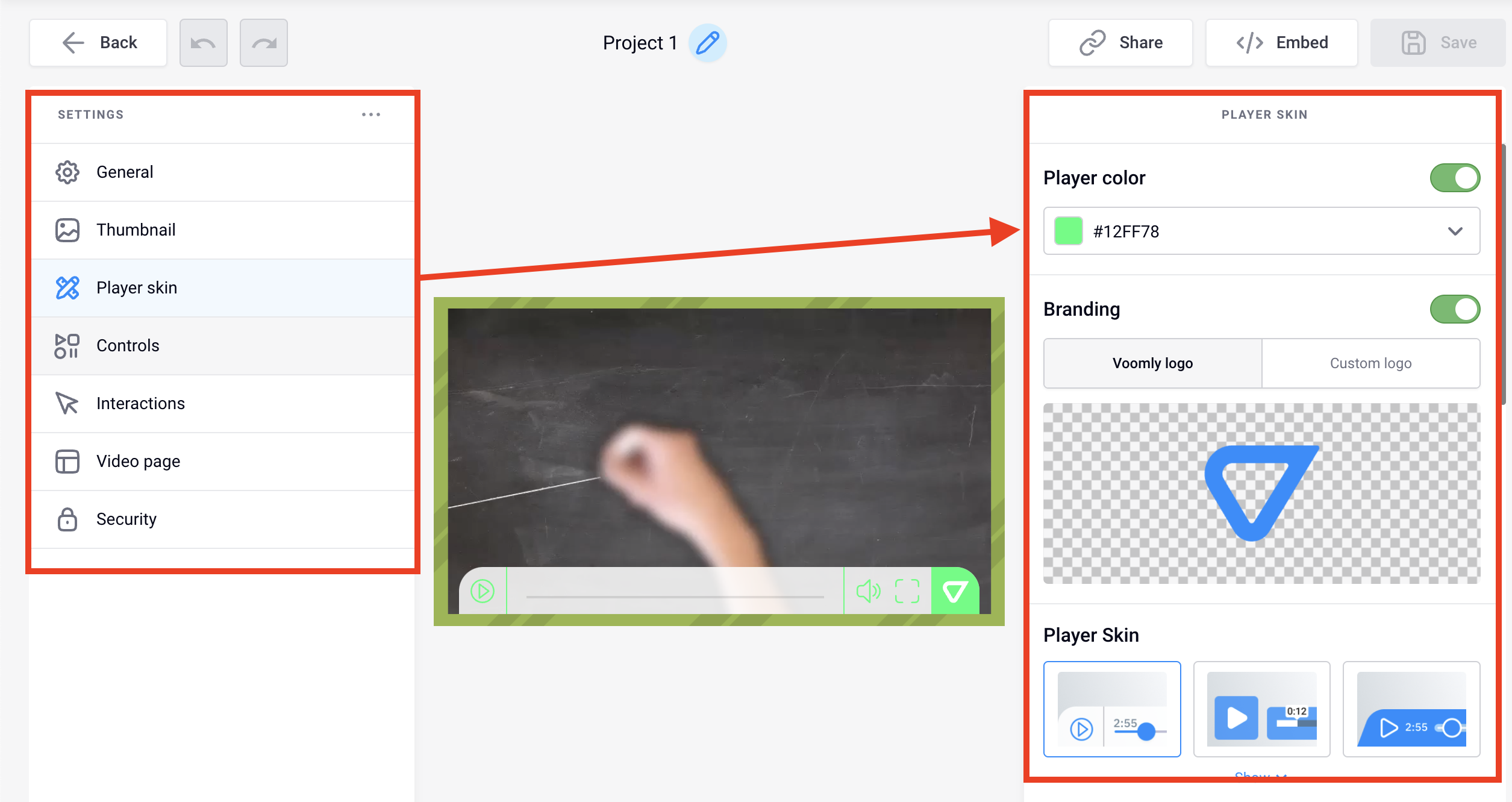This screenshot has height=802, width=1512.
Task: Choose the third angled player skin
Action: pyautogui.click(x=1411, y=709)
